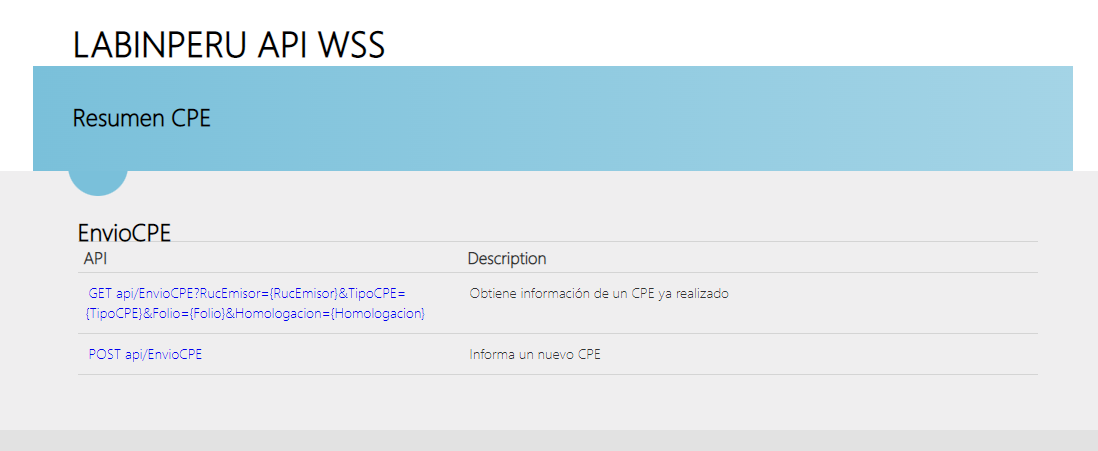Image resolution: width=1098 pixels, height=451 pixels.
Task: Click the API column header
Action: tap(96, 259)
